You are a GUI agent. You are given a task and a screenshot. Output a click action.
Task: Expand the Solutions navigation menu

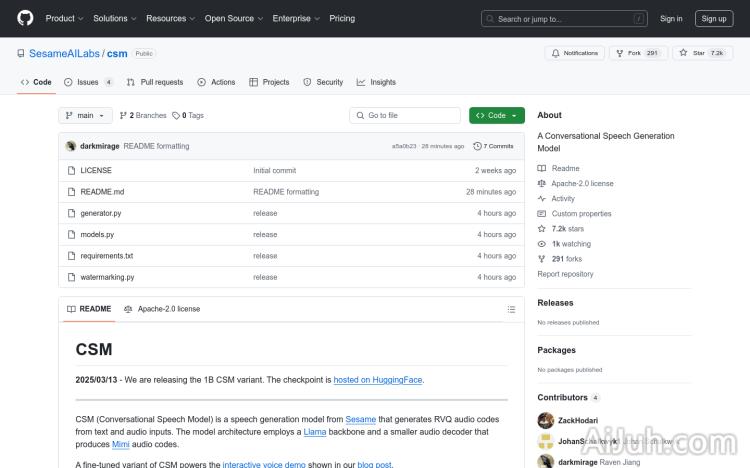coord(114,18)
